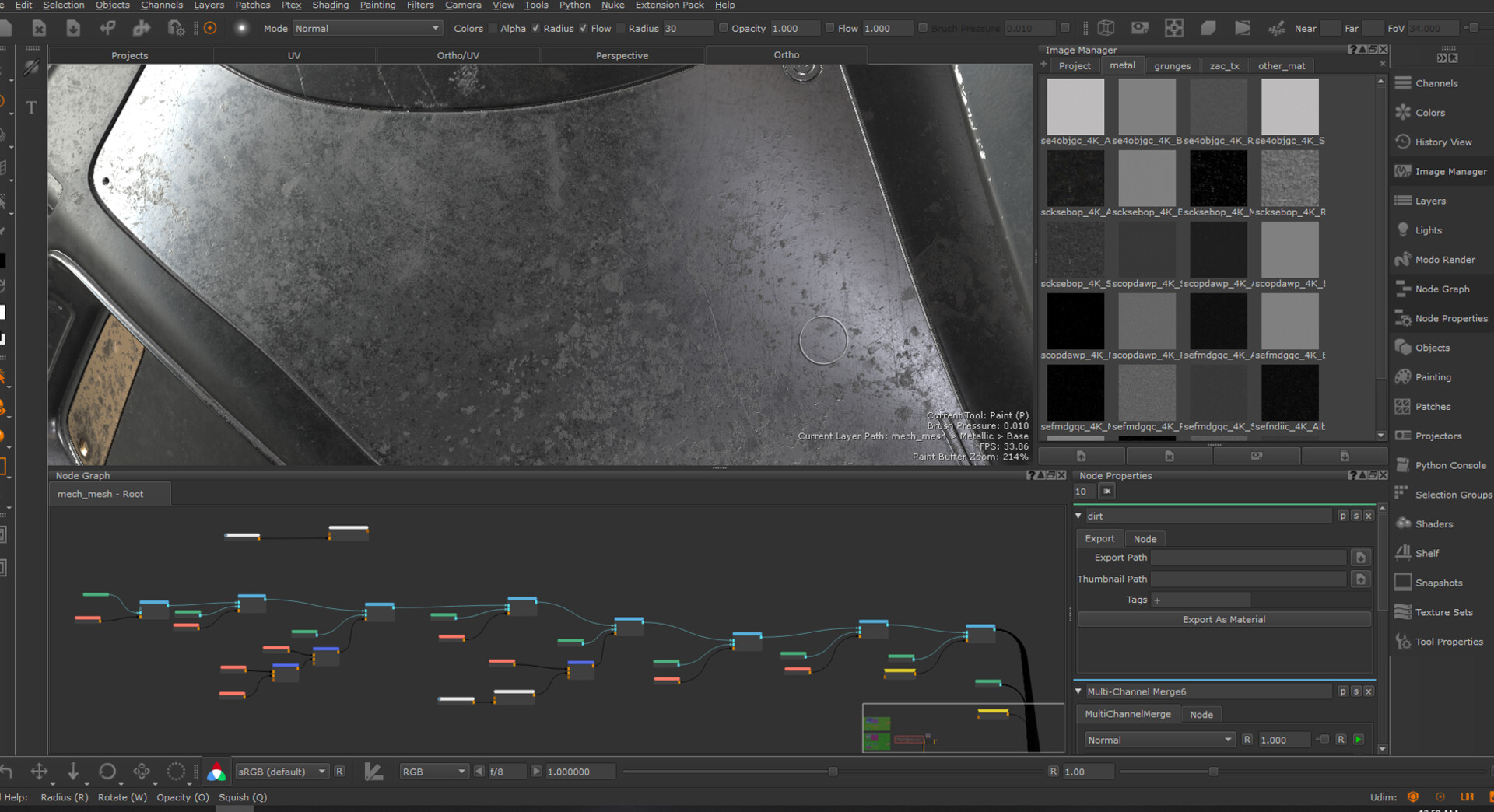1494x812 pixels.
Task: Click the browse icon beside Export Path
Action: [1360, 558]
